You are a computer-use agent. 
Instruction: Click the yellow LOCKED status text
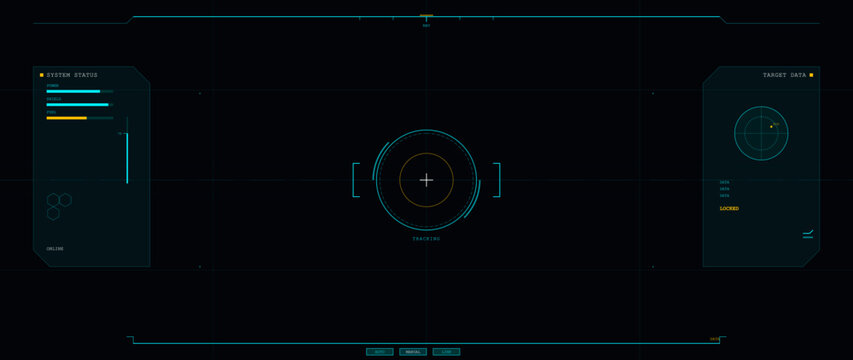[729, 209]
